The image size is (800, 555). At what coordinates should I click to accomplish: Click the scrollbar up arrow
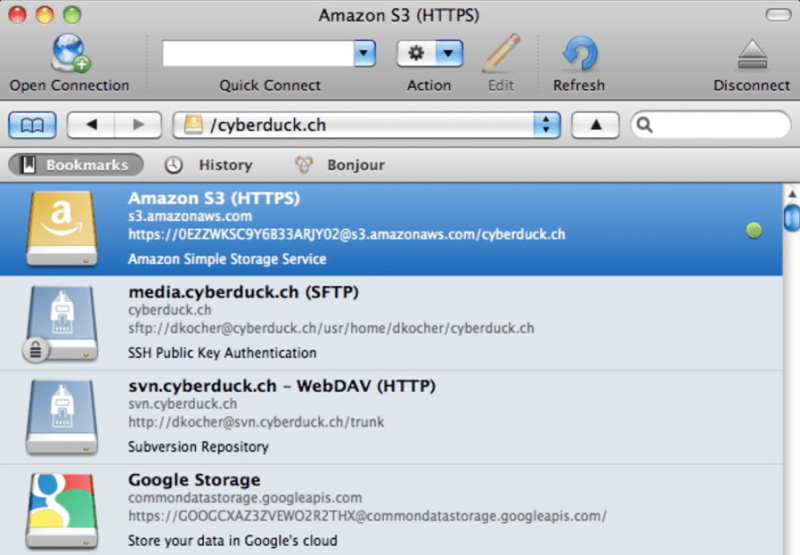point(792,194)
